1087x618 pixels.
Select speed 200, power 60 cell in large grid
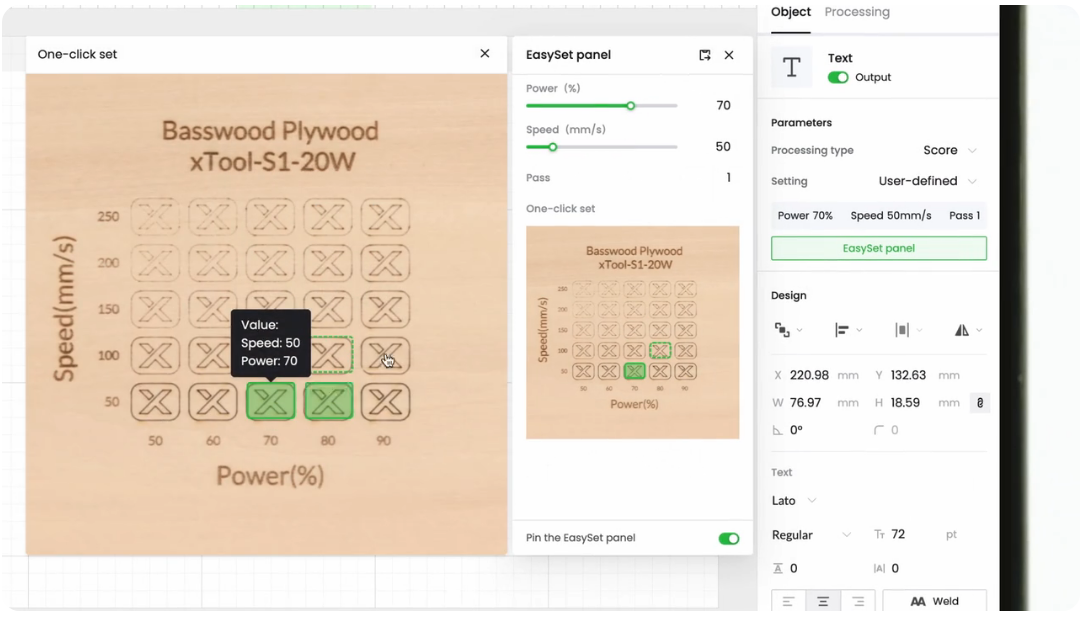point(213,263)
